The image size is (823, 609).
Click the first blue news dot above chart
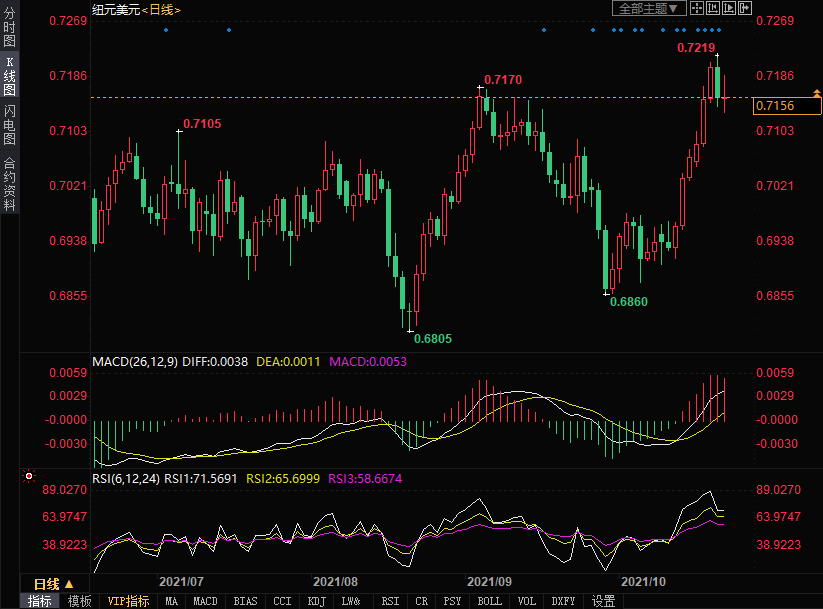166,30
